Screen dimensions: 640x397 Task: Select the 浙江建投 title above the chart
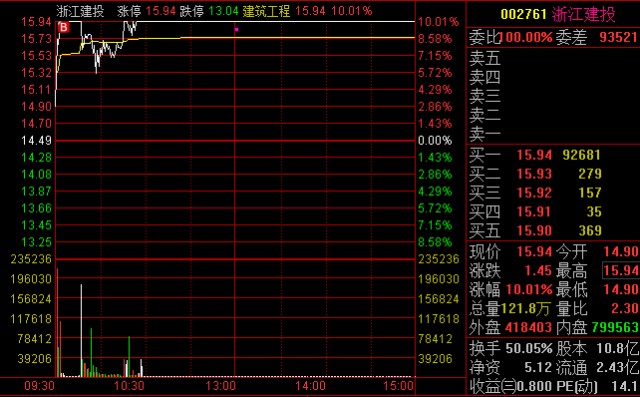pos(80,11)
